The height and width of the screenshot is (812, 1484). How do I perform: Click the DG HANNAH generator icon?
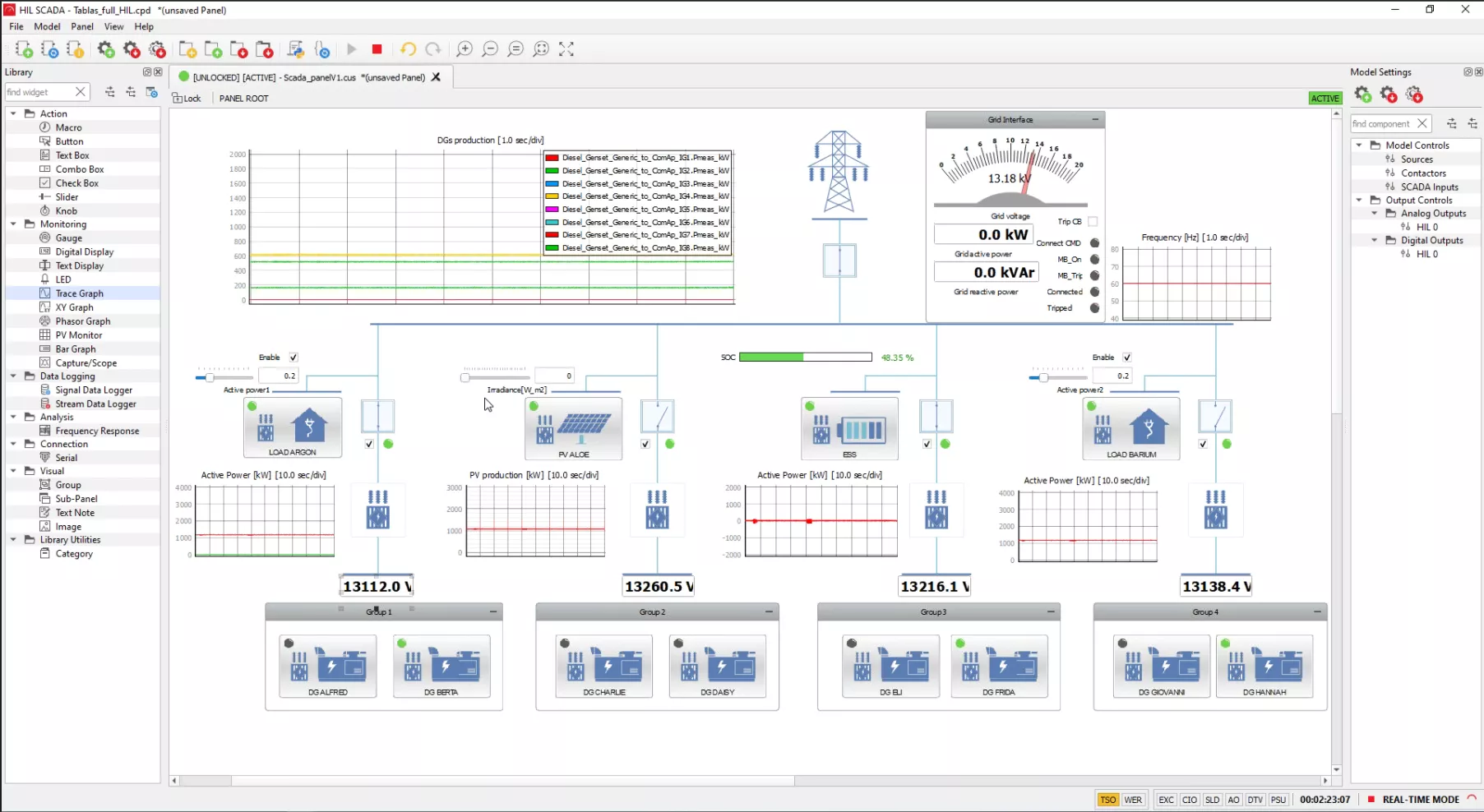pos(1264,666)
